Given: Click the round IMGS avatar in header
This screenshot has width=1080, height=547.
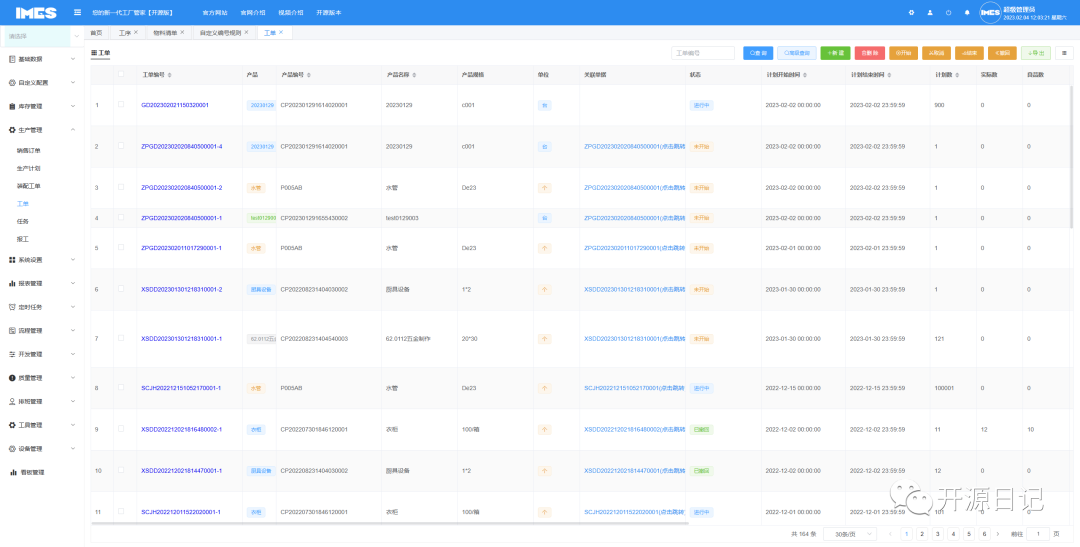Looking at the screenshot, I should pos(990,12).
